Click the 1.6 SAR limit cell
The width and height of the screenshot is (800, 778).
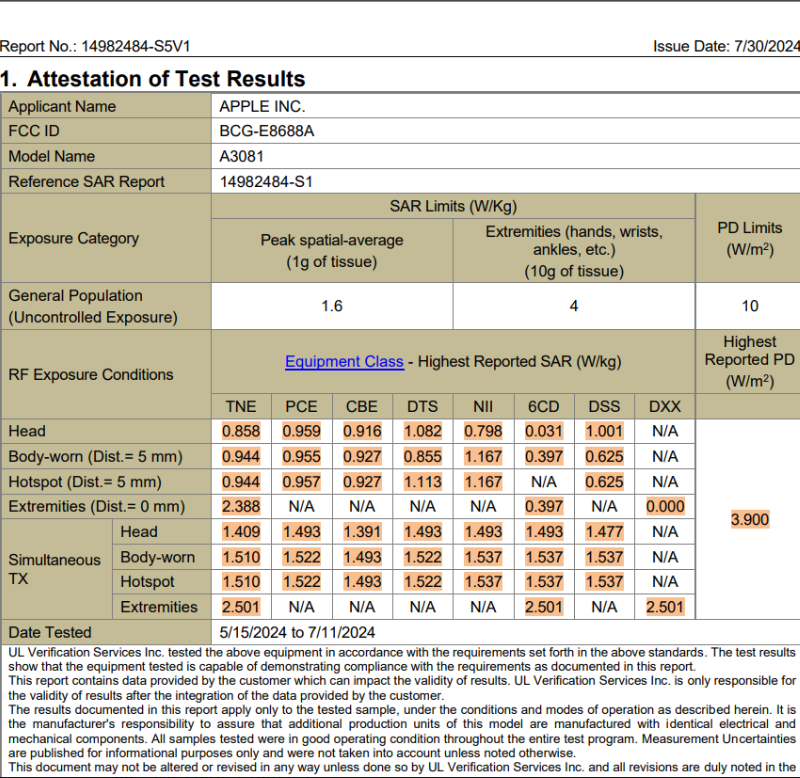[x=332, y=306]
